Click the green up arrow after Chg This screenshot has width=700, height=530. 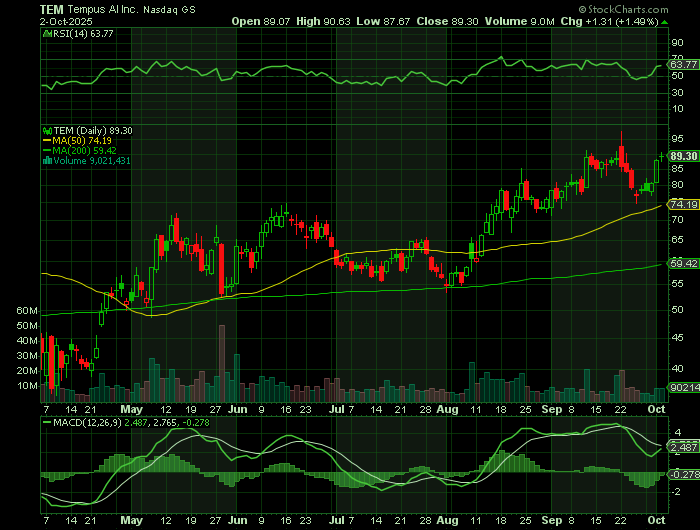coord(665,22)
